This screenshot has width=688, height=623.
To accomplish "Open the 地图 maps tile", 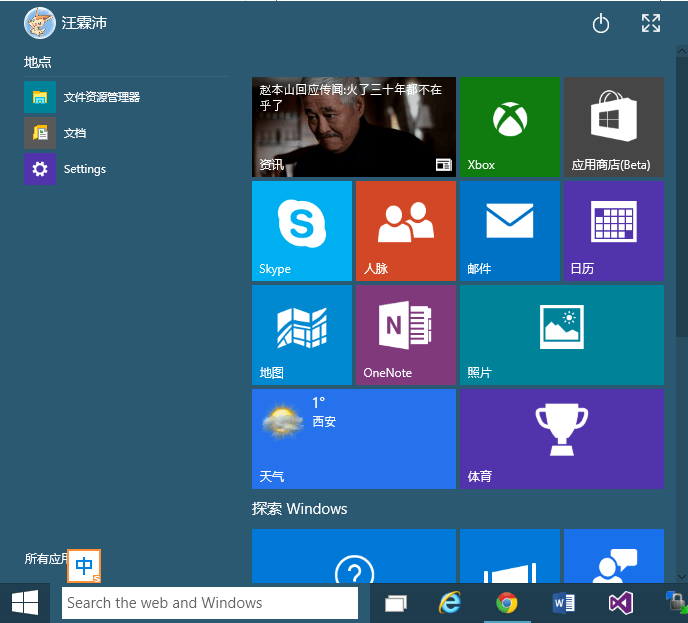I will click(x=301, y=335).
